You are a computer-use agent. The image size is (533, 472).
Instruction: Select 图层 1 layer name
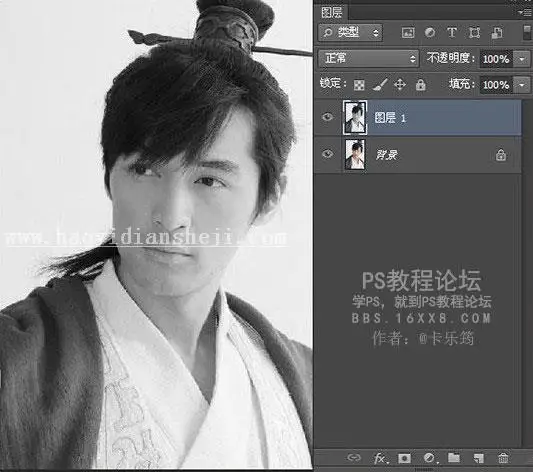[390, 118]
